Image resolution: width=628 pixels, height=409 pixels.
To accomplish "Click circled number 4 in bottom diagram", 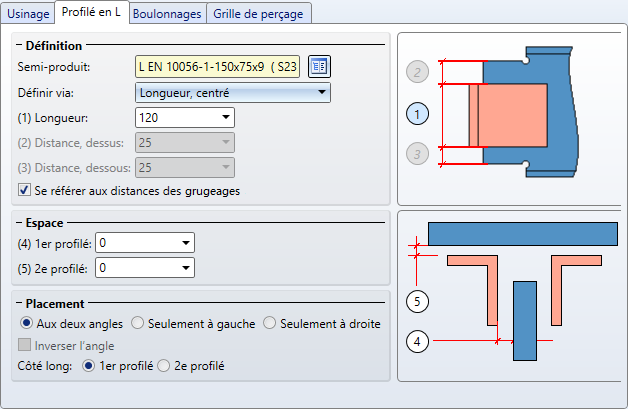I will (418, 342).
